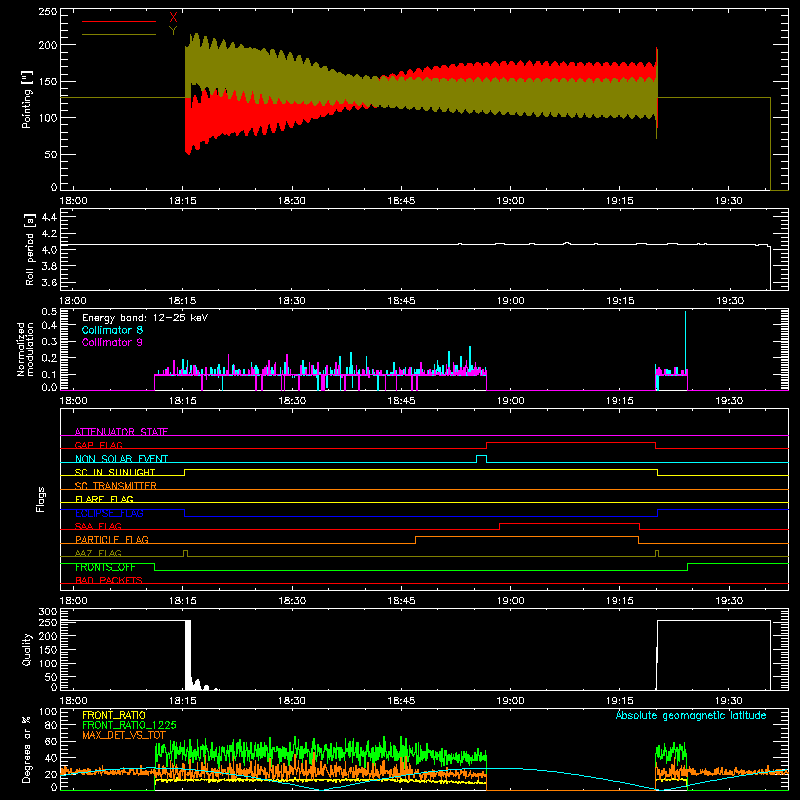Click the raised GAP_FLAG segment
Image resolution: width=800 pixels, height=800 pixels.
coord(571,443)
